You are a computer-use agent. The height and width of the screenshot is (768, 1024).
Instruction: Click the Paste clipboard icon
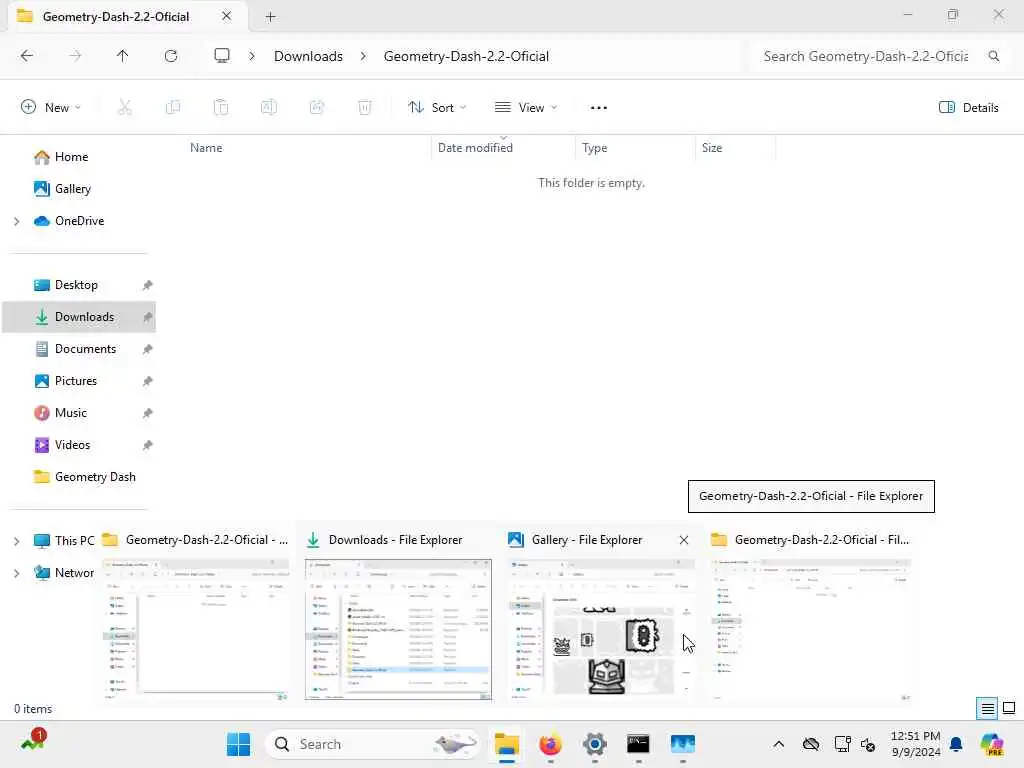(221, 108)
